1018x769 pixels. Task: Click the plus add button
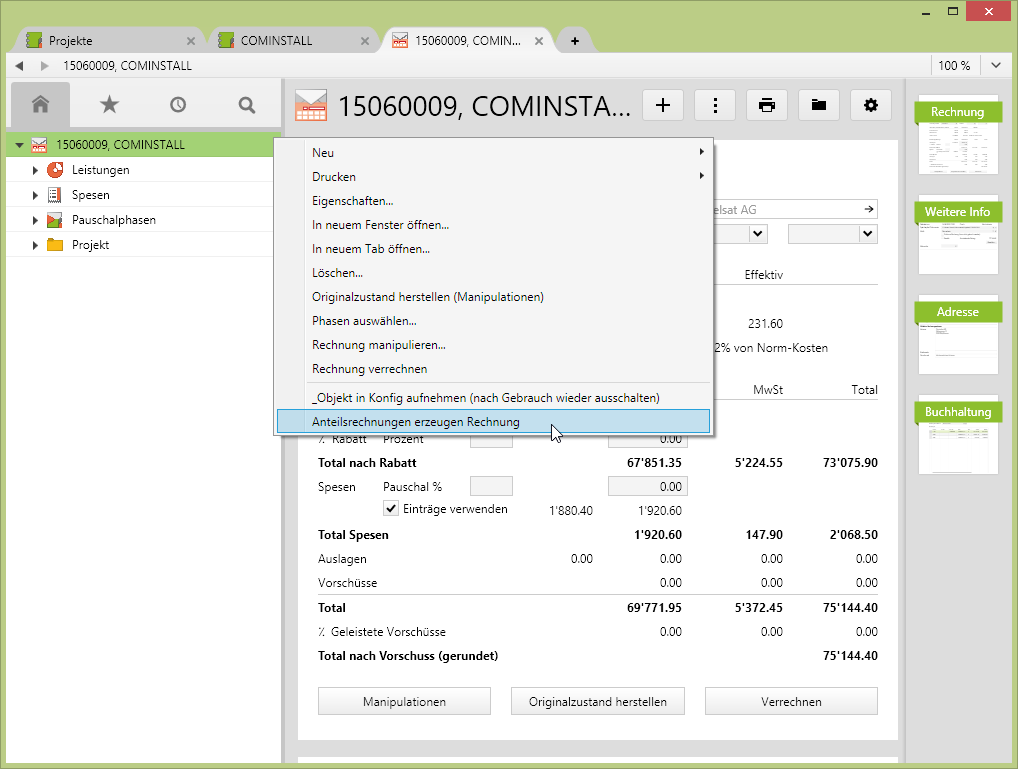click(x=662, y=105)
